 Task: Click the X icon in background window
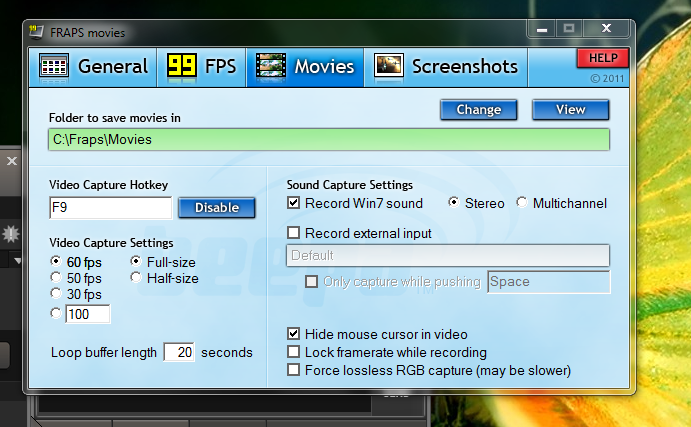[12, 161]
